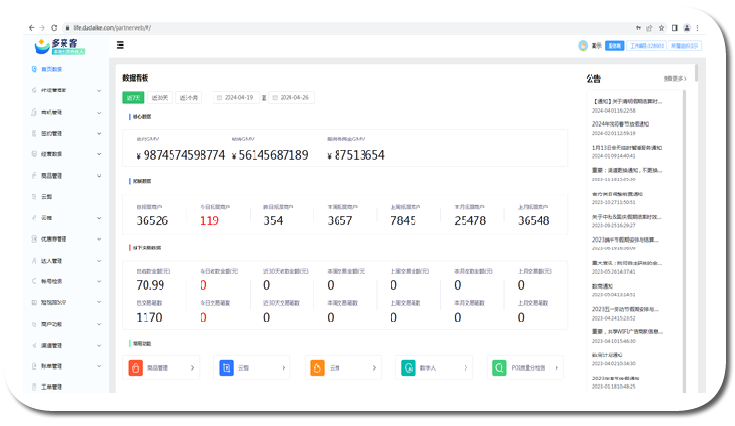
Task: Toggle the hamburger sidebar collapse icon
Action: tap(121, 45)
